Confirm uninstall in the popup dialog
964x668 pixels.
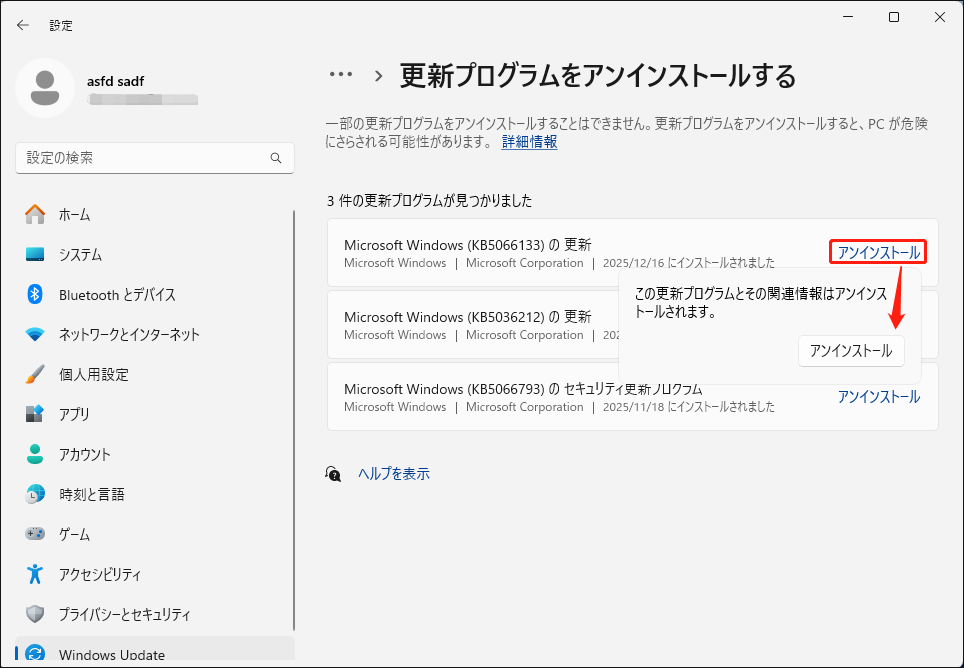(850, 351)
